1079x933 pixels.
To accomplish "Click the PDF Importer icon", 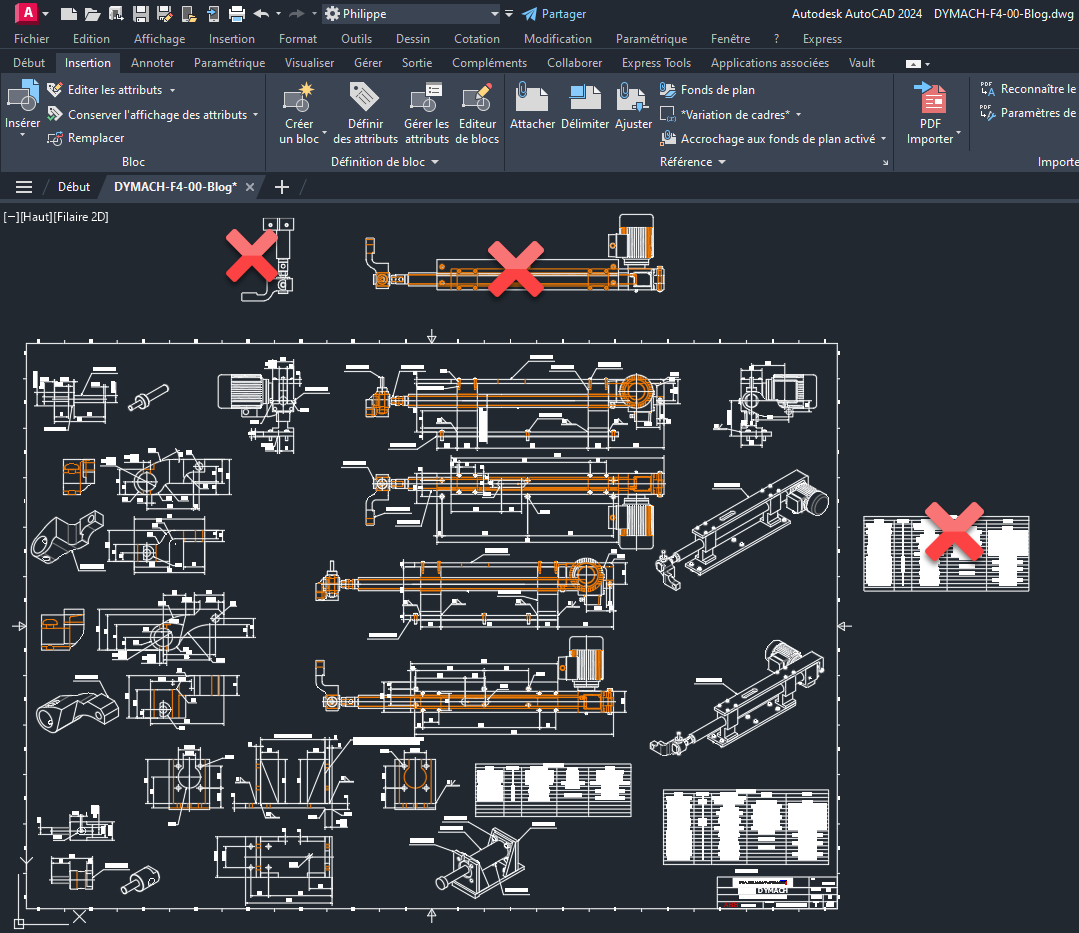I will coord(932,100).
